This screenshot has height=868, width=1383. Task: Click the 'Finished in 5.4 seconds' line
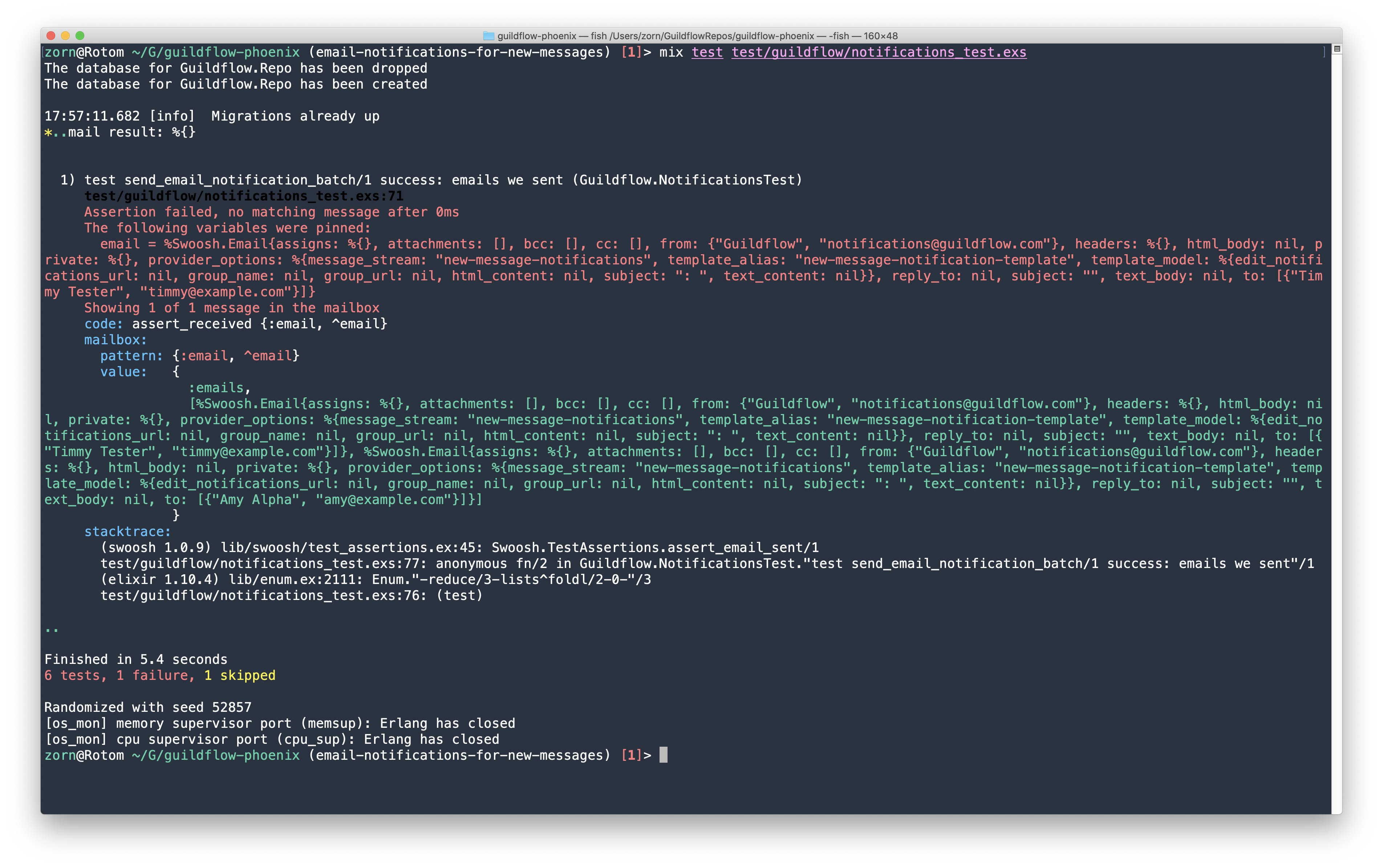click(x=135, y=659)
